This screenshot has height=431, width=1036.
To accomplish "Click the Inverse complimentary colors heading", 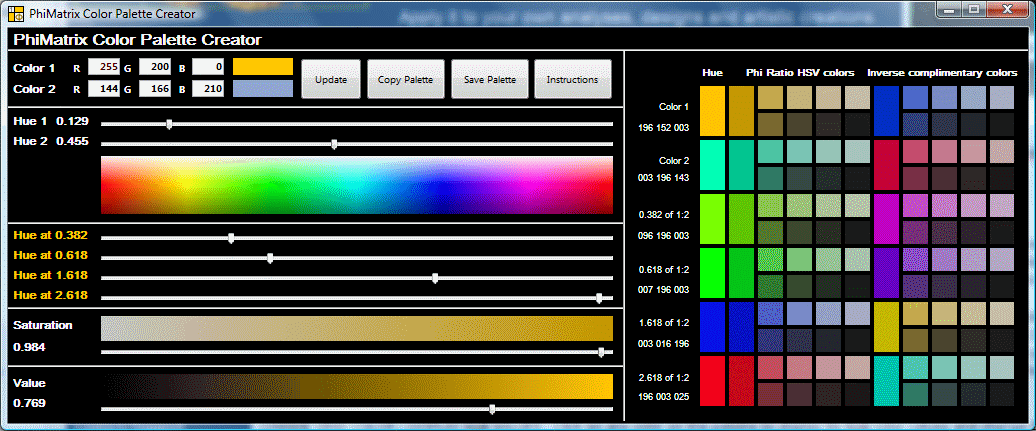I will point(942,72).
